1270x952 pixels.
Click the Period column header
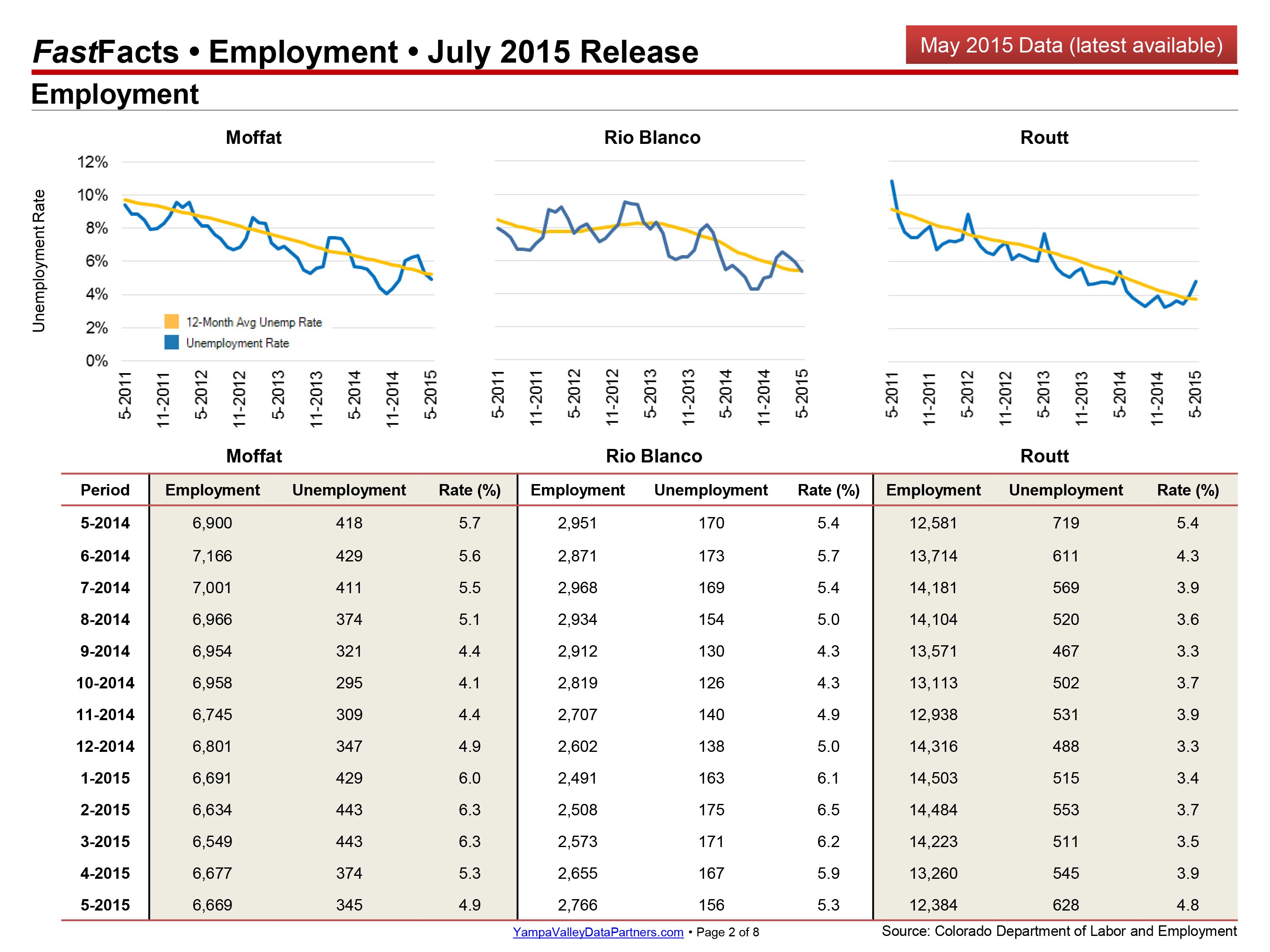click(x=105, y=490)
